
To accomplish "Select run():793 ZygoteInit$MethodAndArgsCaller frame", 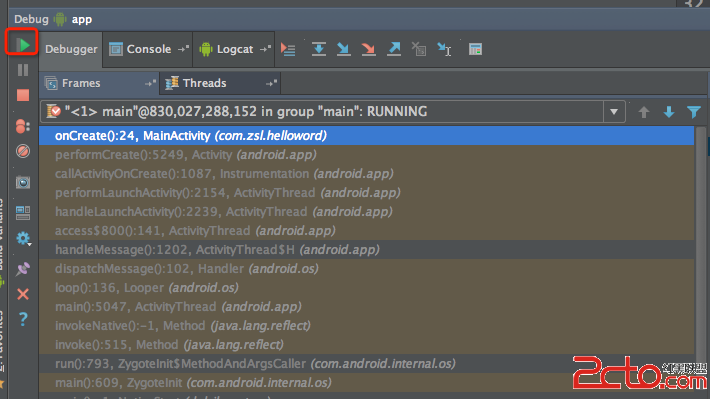I will point(366,364).
